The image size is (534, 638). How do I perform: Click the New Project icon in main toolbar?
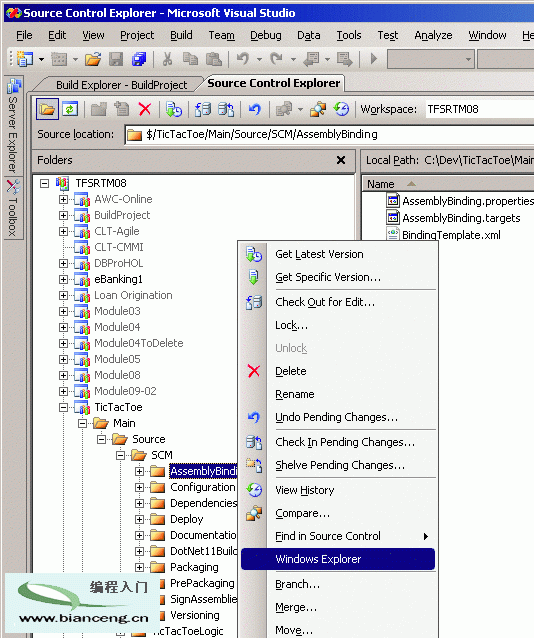[25, 59]
